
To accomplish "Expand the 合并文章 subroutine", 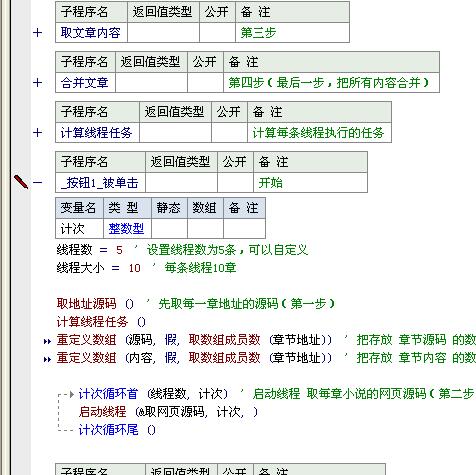I will 37,83.
